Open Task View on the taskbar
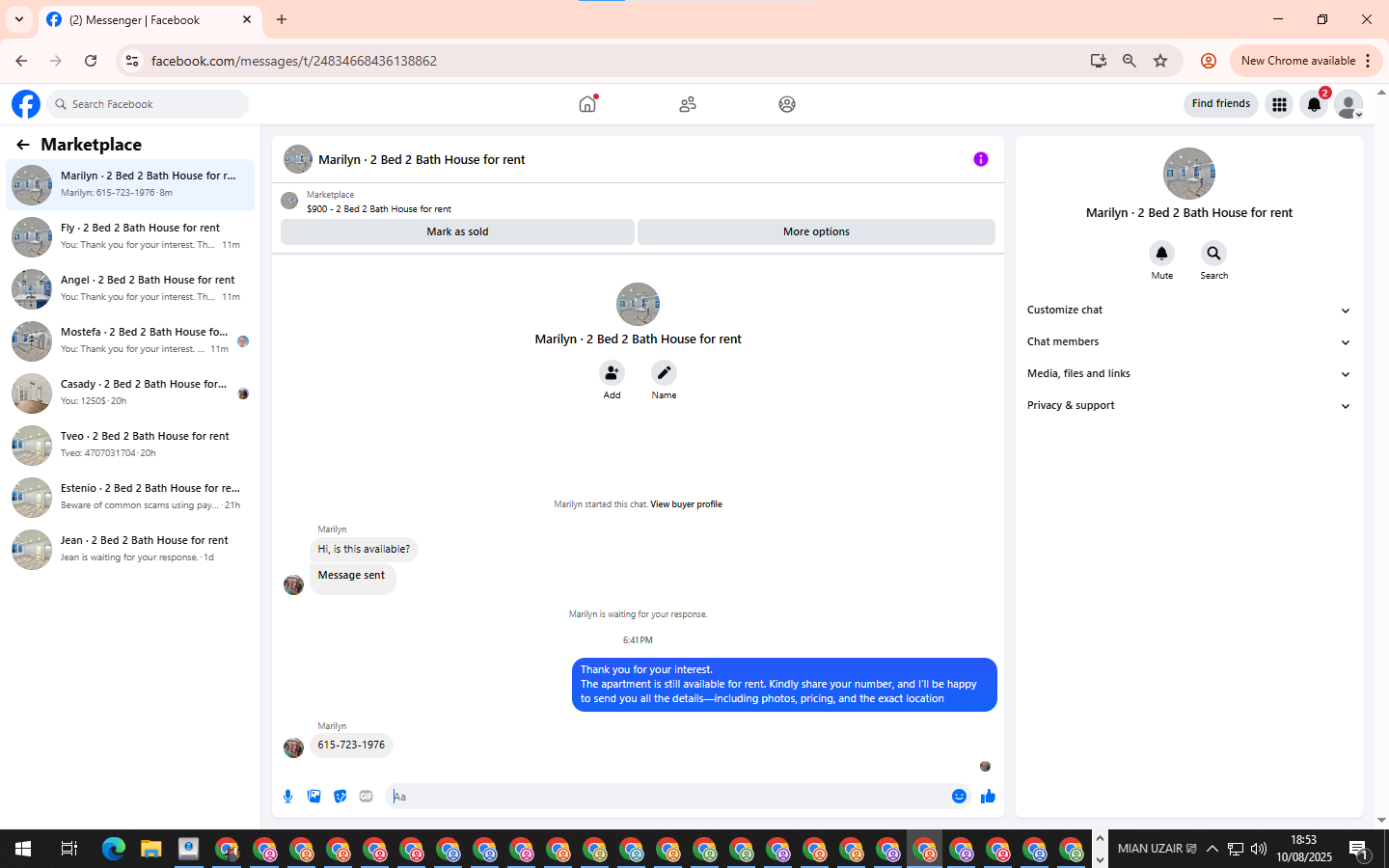The image size is (1389, 868). point(68,849)
